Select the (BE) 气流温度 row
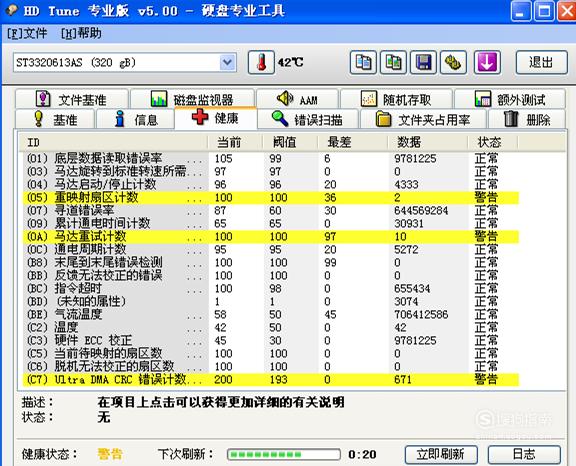576x466 pixels. [x=270, y=314]
